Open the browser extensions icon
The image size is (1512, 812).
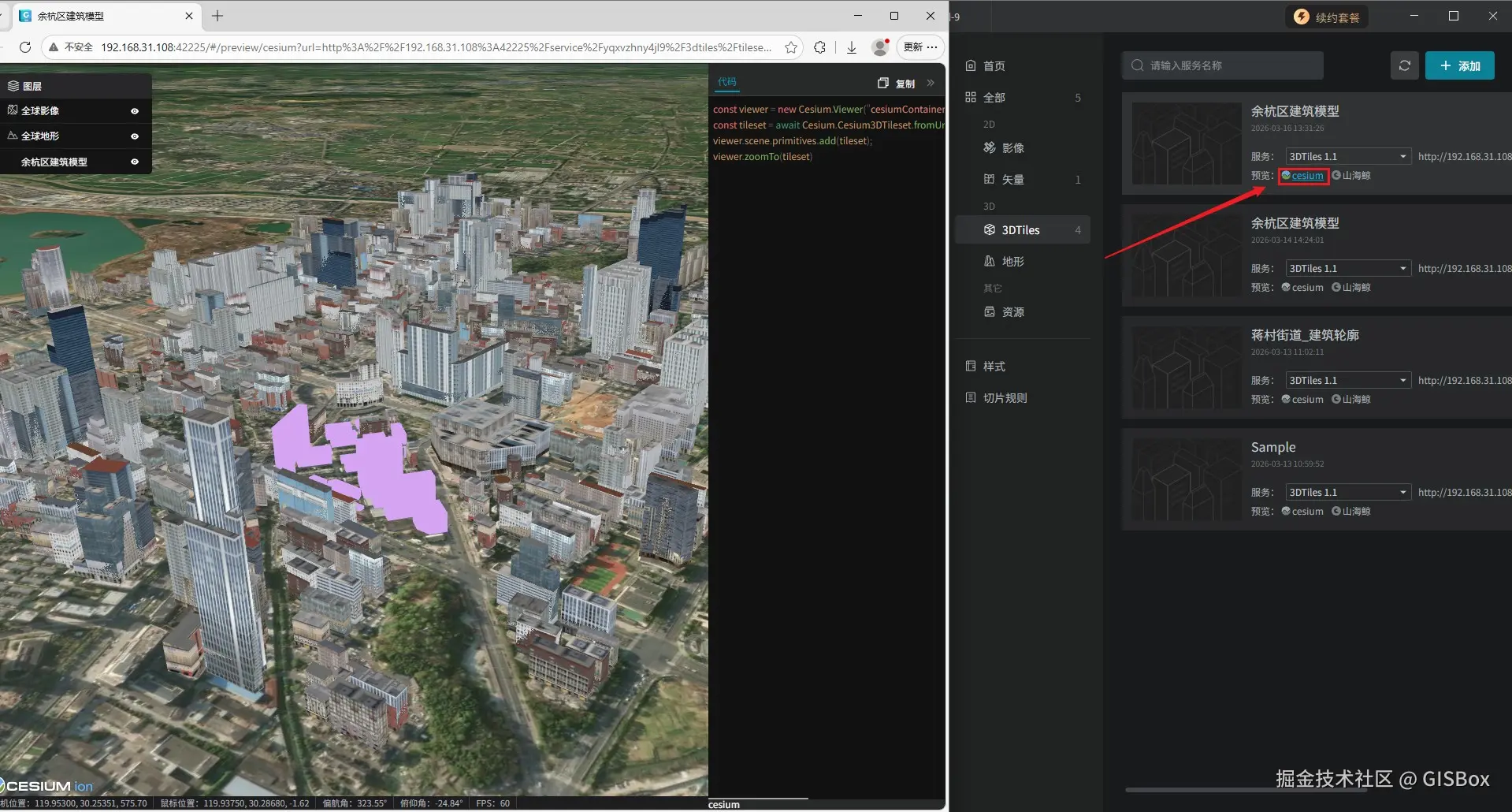pos(820,47)
